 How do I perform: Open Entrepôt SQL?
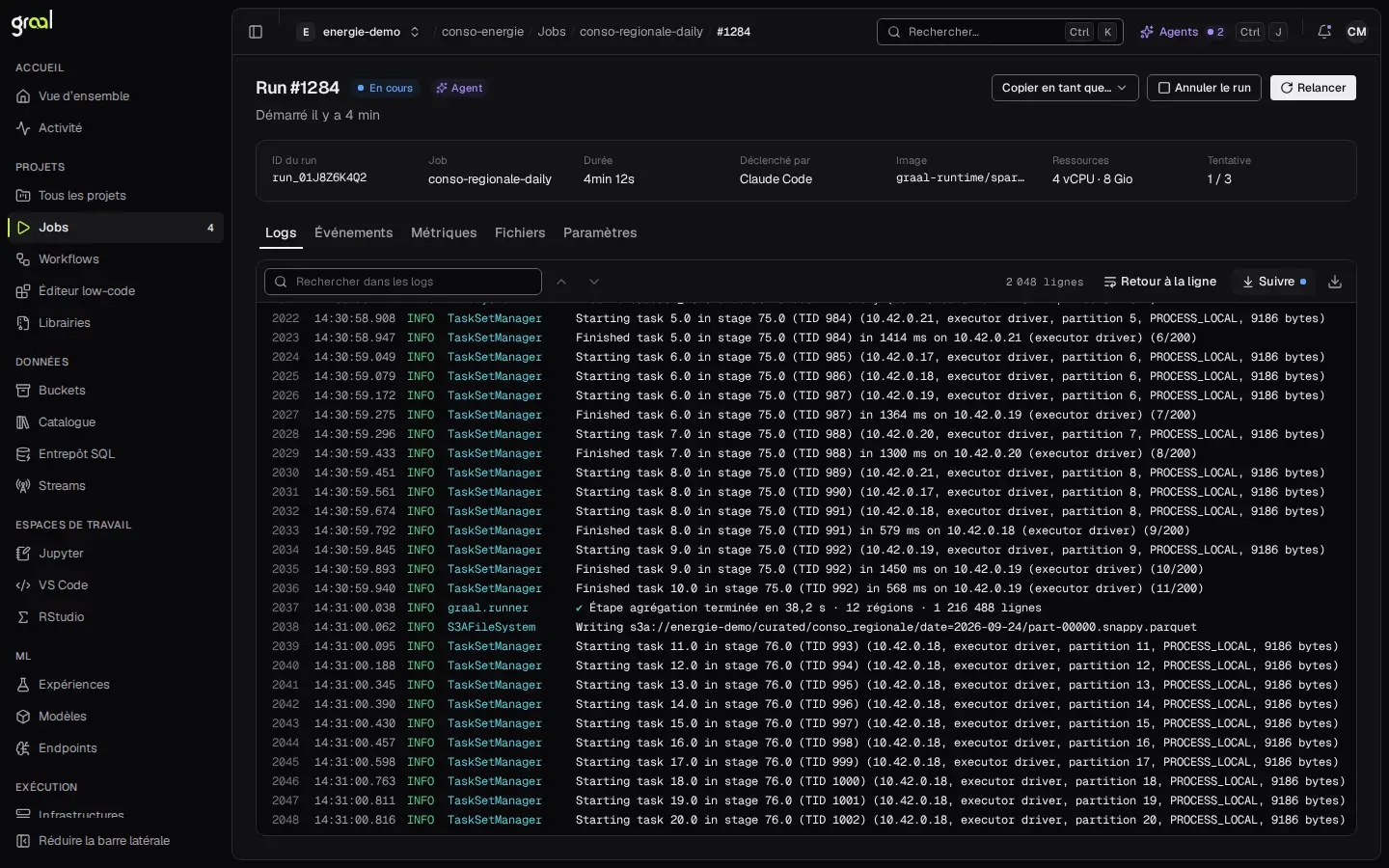pyautogui.click(x=116, y=454)
